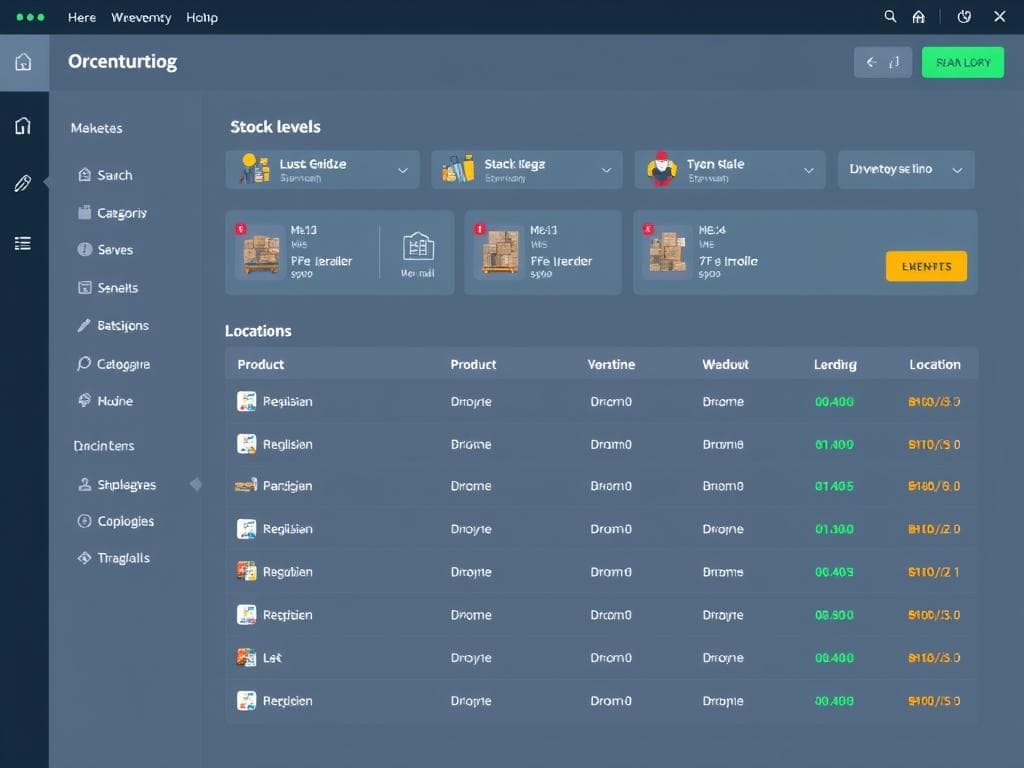Select Catgoriy in sidebar
Viewport: 1024px width, 768px height.
click(122, 213)
